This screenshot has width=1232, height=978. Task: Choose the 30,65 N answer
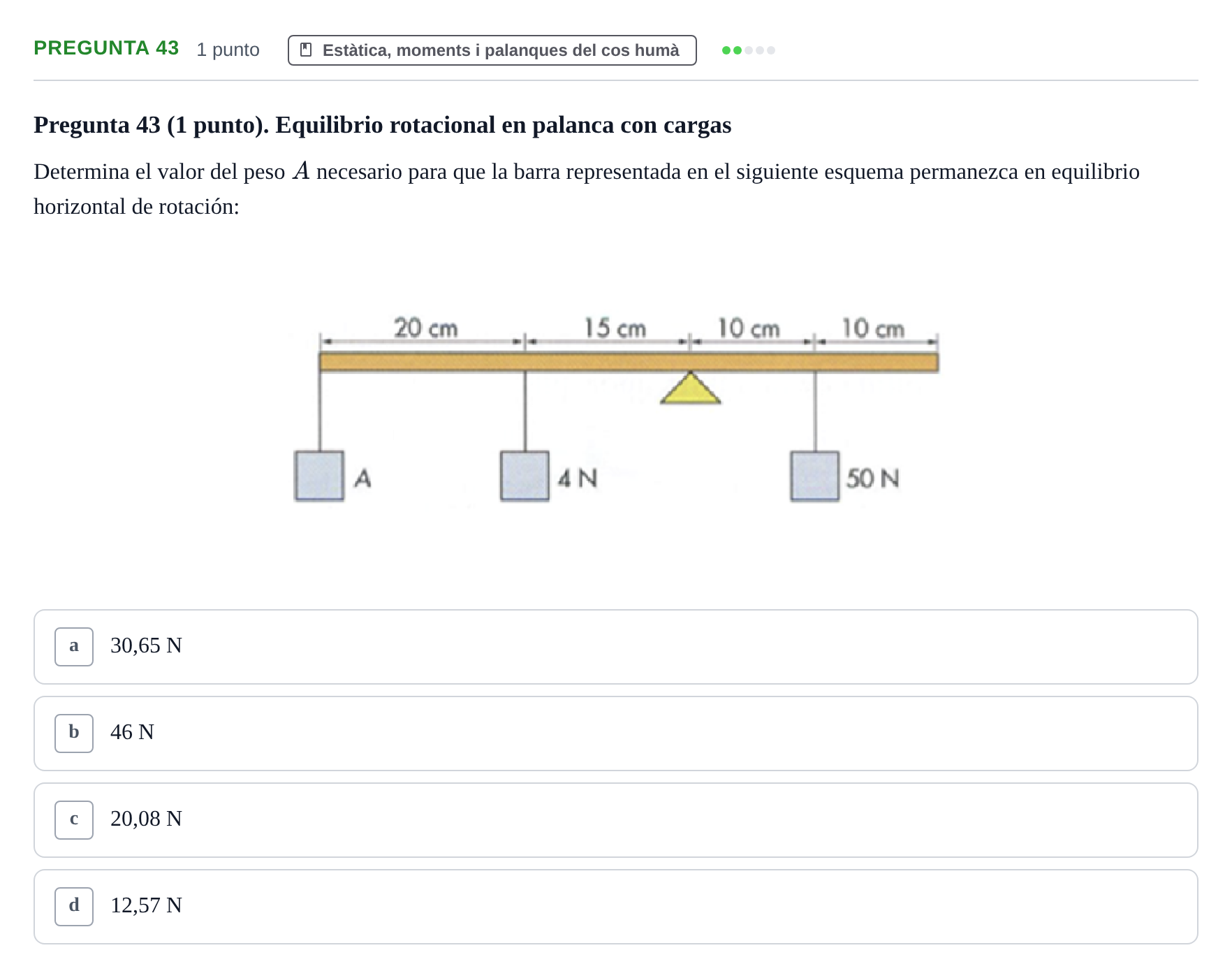point(615,647)
